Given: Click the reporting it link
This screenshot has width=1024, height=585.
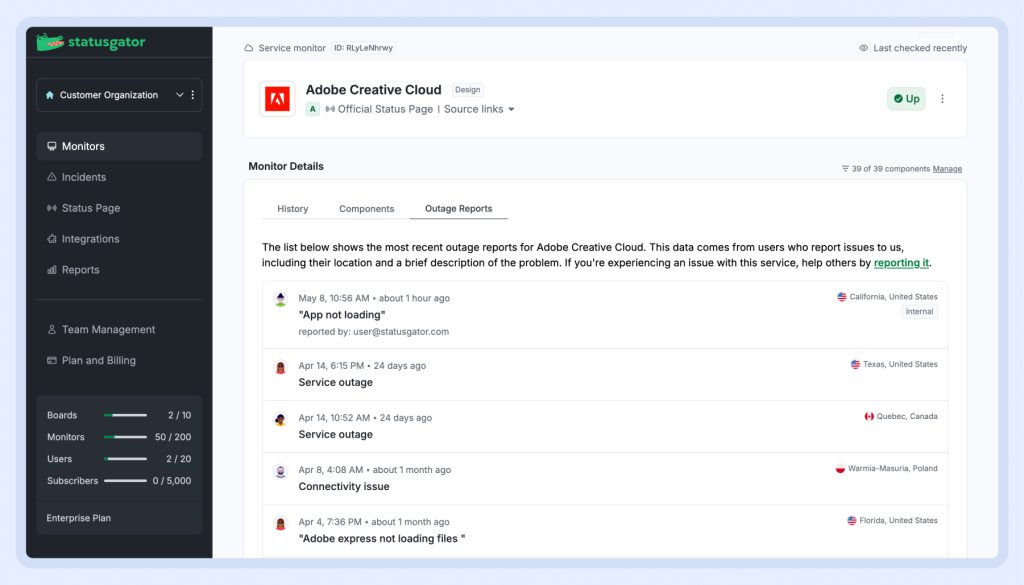Looking at the screenshot, I should pyautogui.click(x=901, y=262).
